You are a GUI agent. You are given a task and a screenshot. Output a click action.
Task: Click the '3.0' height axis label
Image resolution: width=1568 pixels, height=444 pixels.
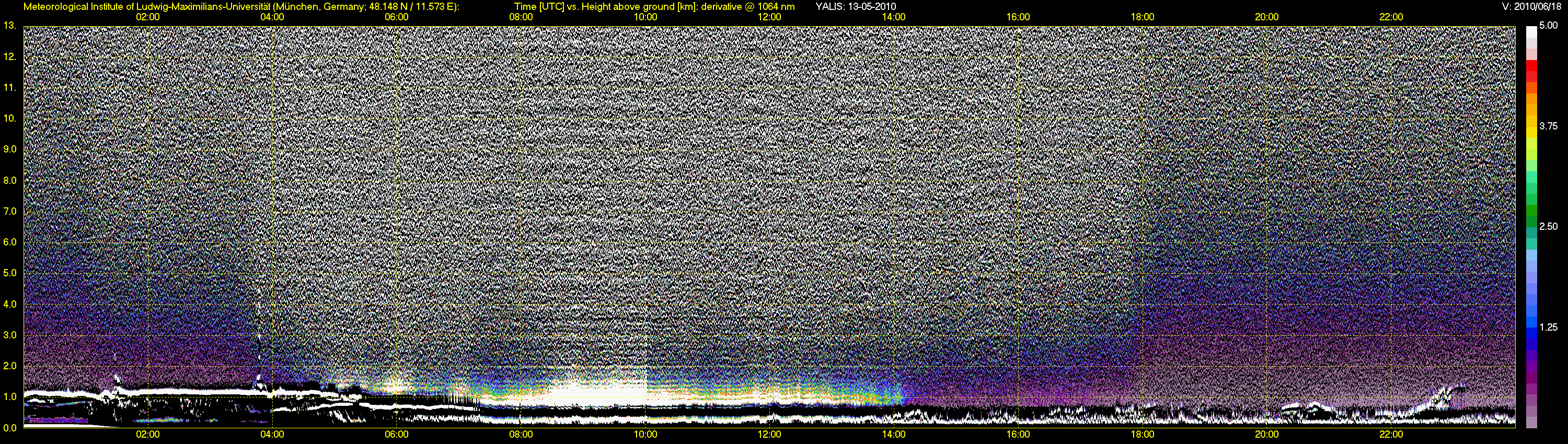point(10,334)
